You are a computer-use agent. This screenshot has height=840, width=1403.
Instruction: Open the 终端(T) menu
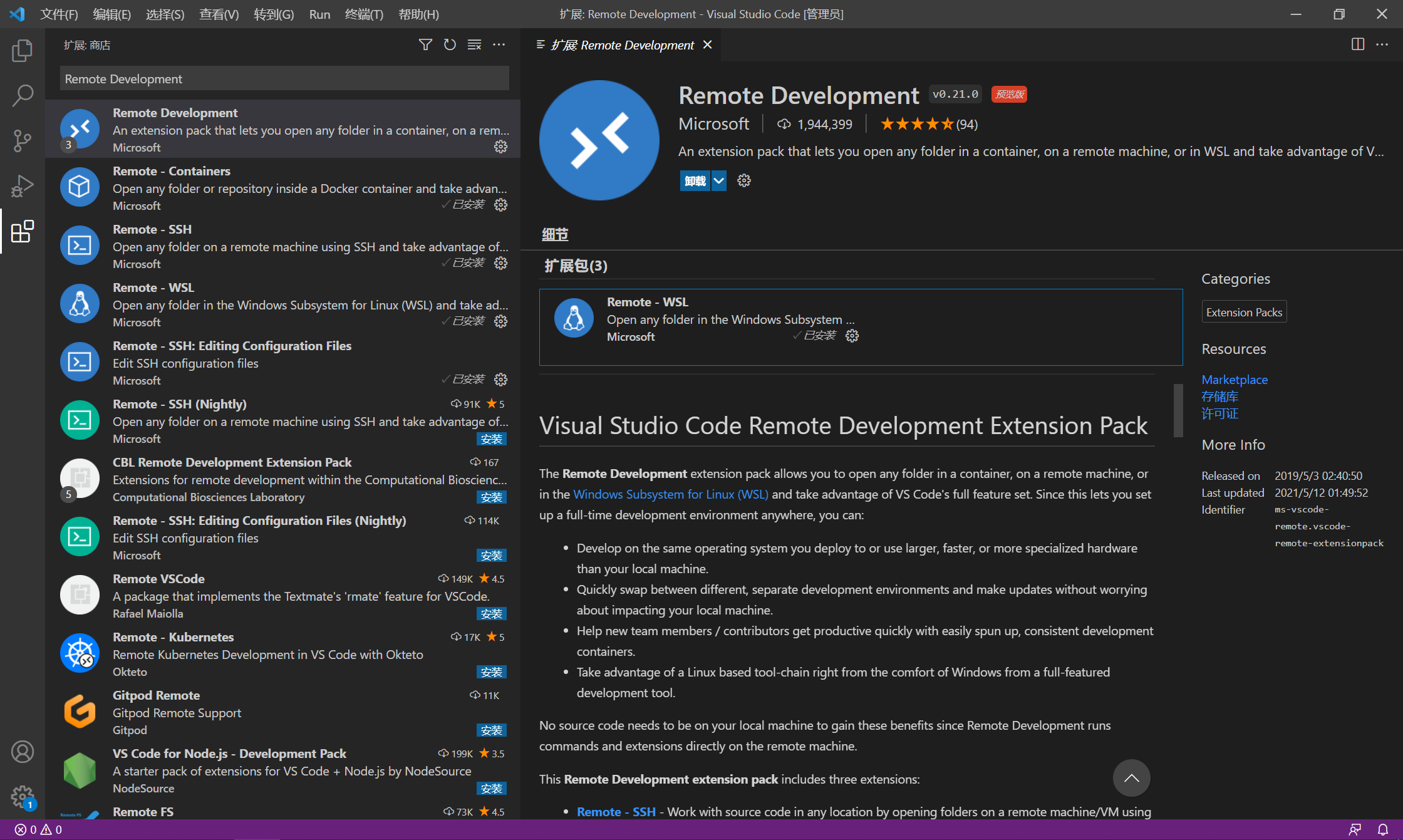tap(364, 14)
